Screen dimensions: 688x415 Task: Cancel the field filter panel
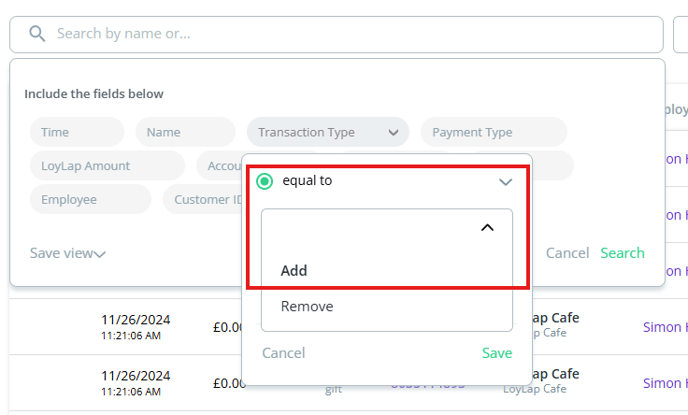(566, 253)
